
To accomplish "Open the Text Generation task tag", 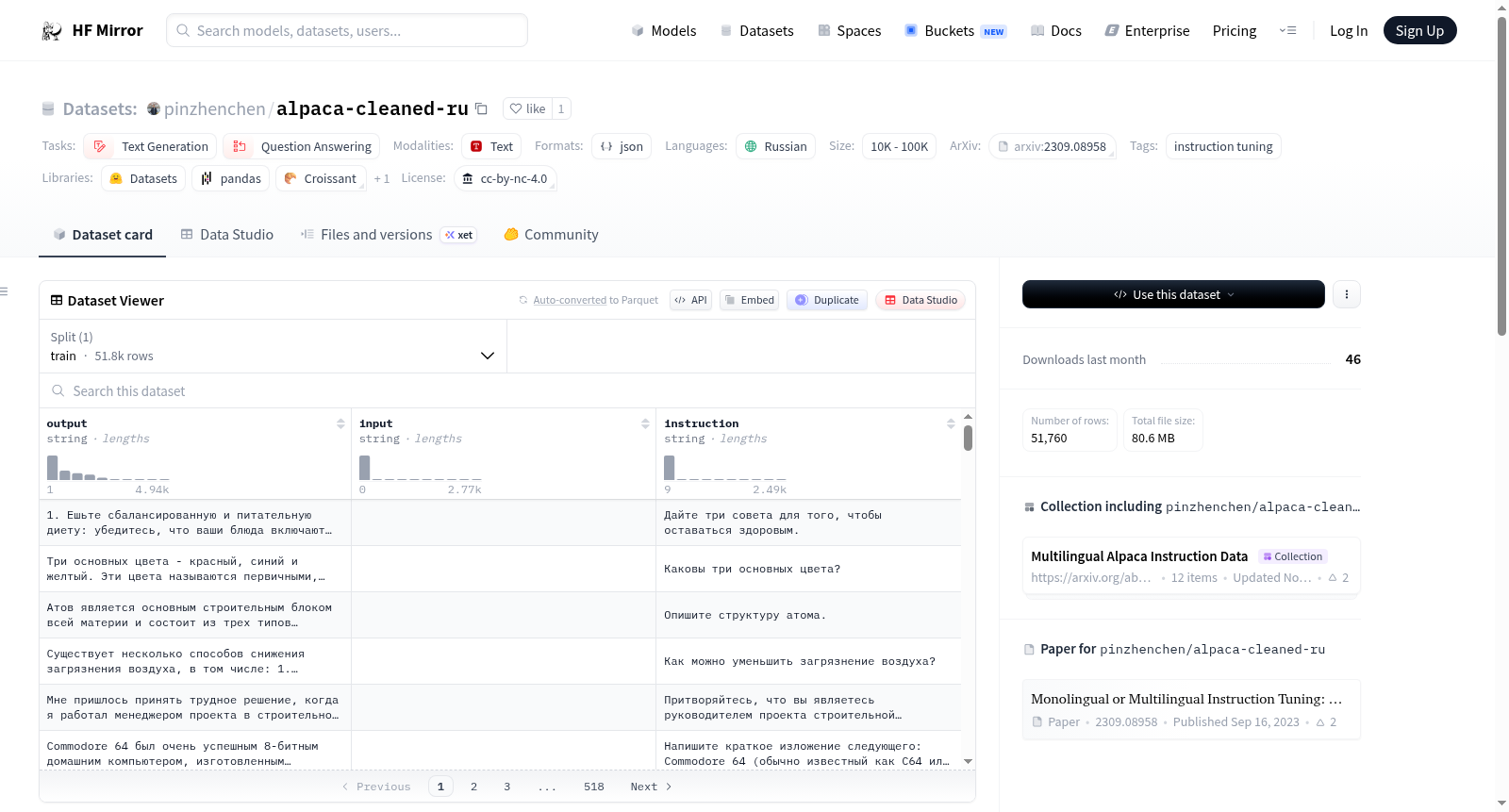I will point(150,146).
